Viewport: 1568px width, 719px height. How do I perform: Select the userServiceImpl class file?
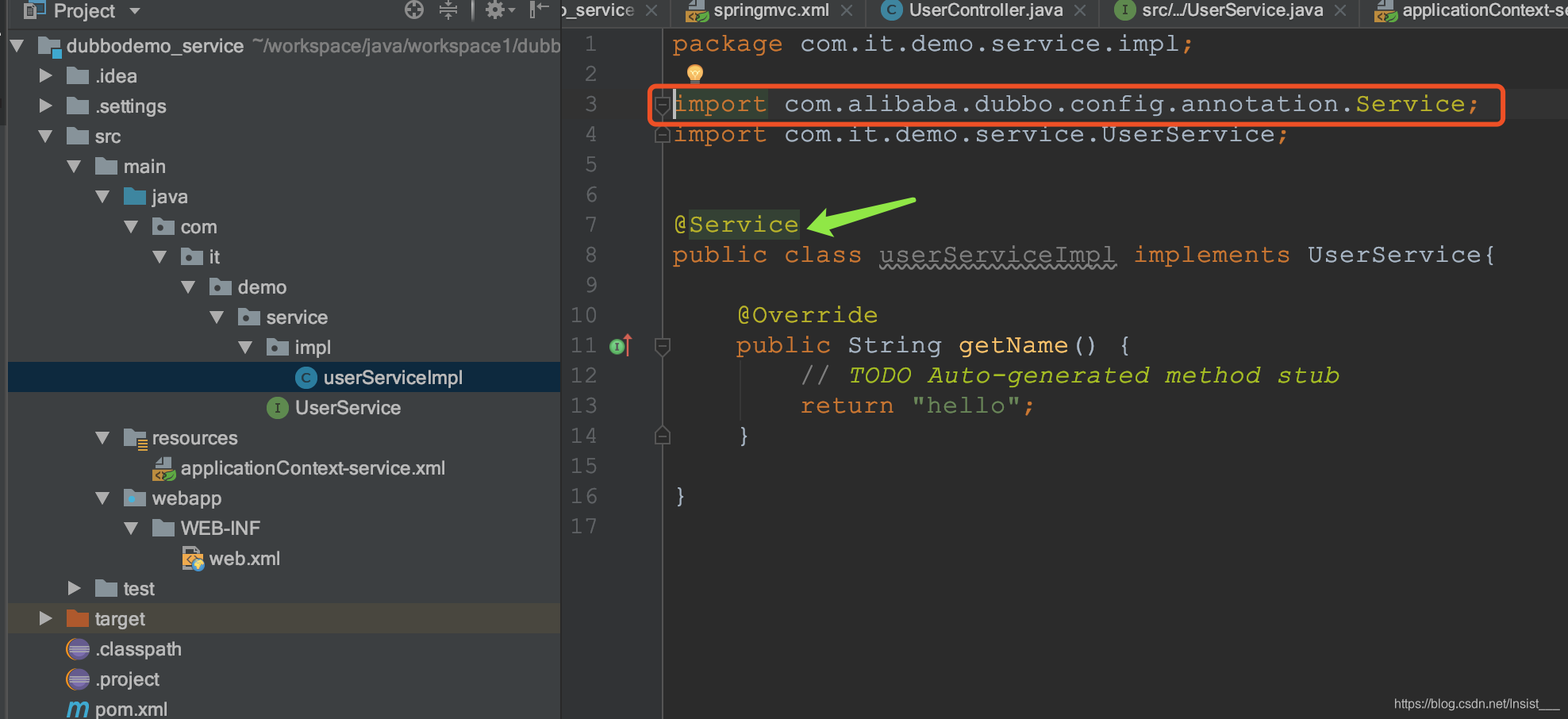coord(284,378)
